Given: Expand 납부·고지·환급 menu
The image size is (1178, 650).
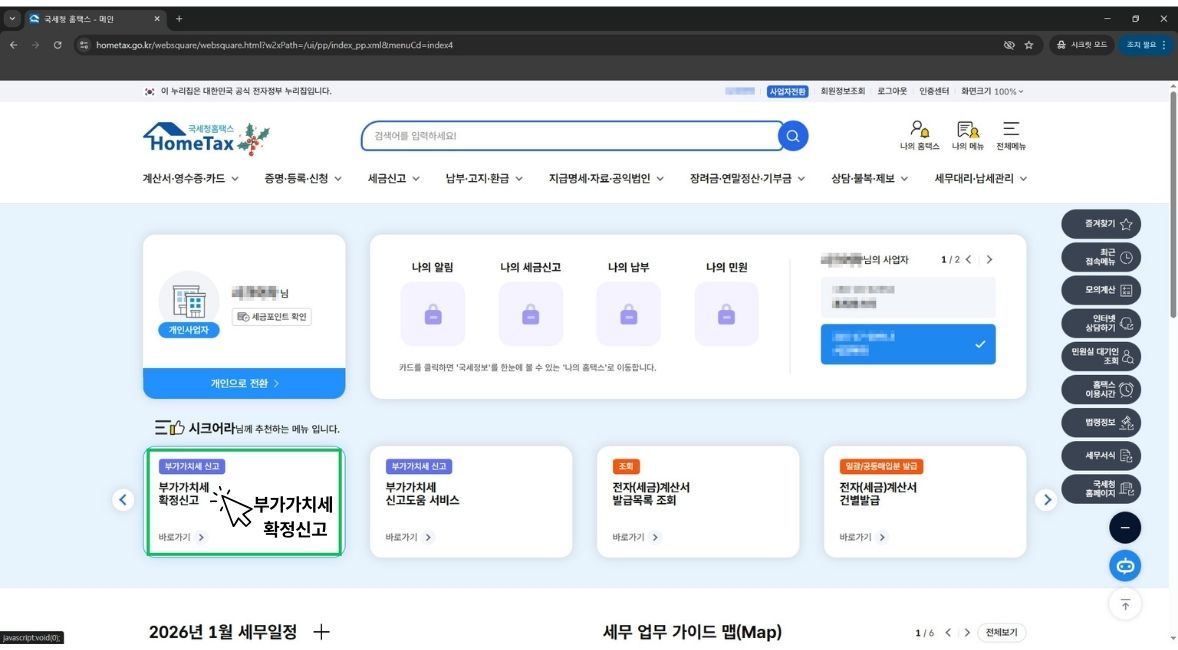Looking at the screenshot, I should pyautogui.click(x=484, y=179).
